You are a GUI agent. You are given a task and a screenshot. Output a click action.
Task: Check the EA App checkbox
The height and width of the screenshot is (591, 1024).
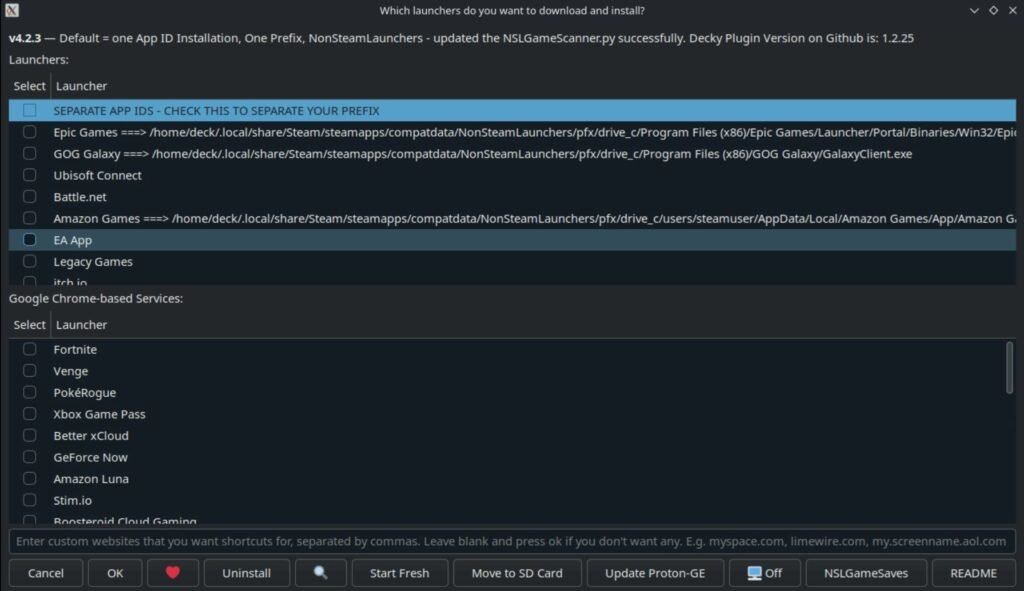[x=29, y=240]
